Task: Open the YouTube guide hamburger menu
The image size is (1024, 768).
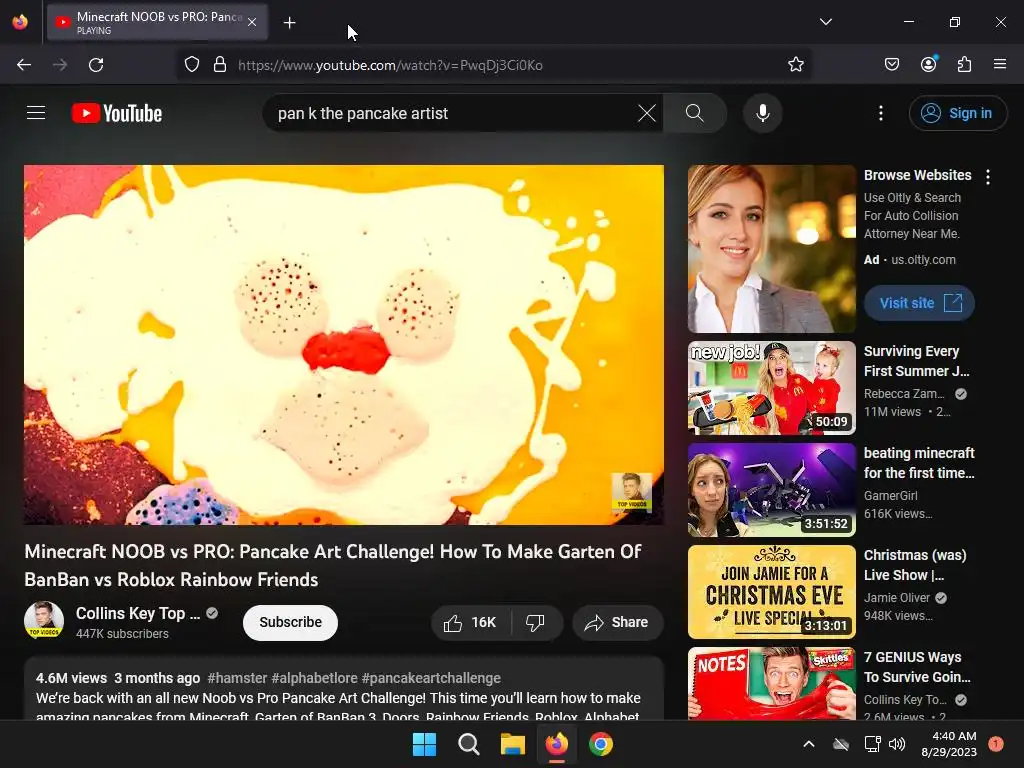Action: point(36,113)
